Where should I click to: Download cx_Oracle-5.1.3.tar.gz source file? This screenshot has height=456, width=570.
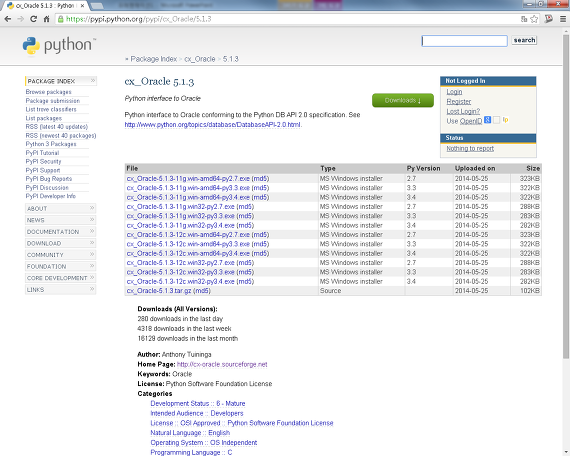point(158,291)
